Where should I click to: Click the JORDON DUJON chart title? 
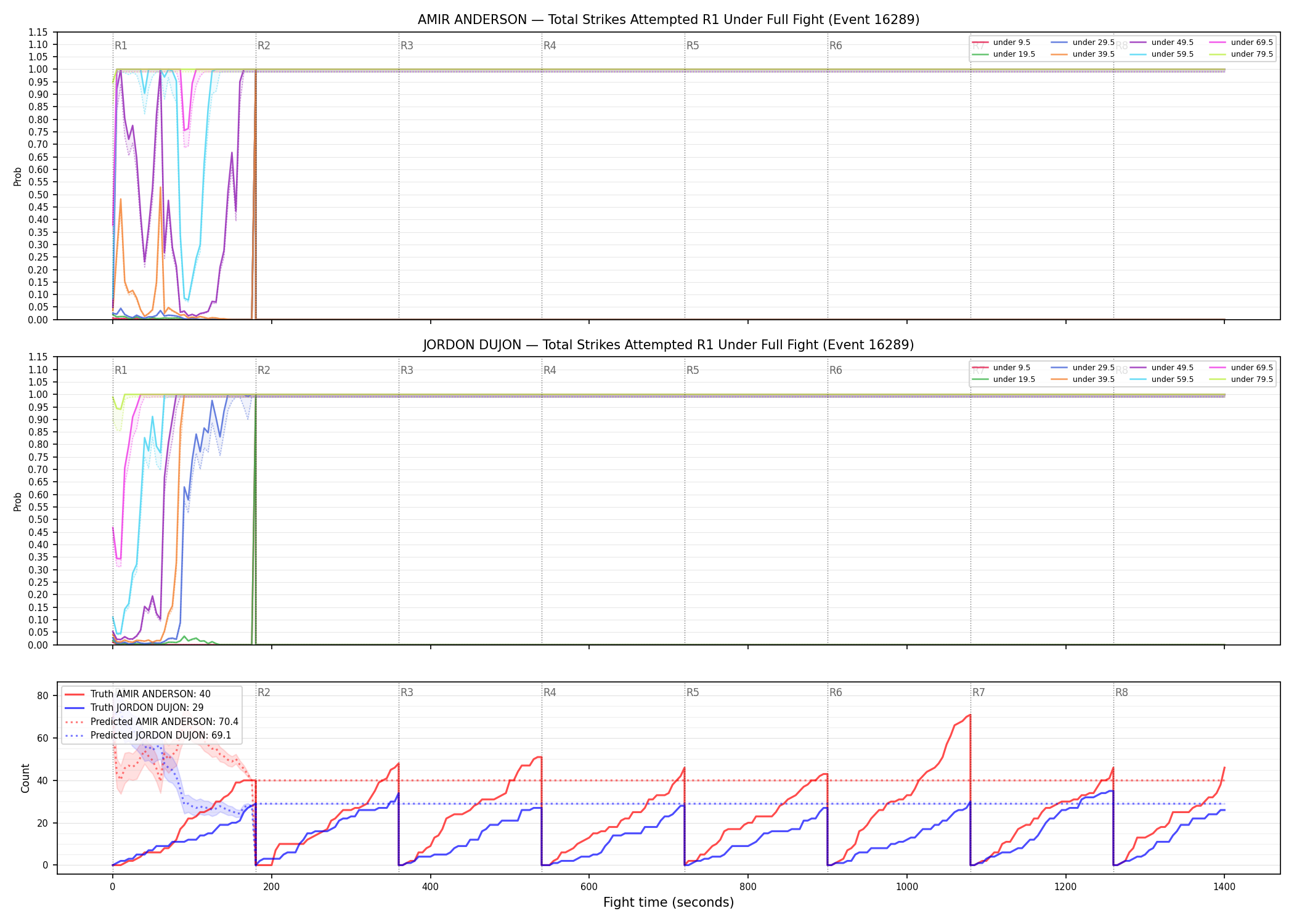tap(669, 345)
